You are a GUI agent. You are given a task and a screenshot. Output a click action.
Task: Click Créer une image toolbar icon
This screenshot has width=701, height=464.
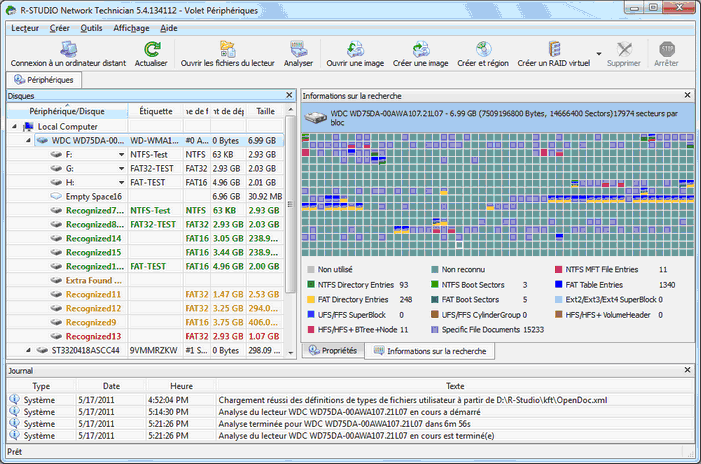pyautogui.click(x=421, y=50)
